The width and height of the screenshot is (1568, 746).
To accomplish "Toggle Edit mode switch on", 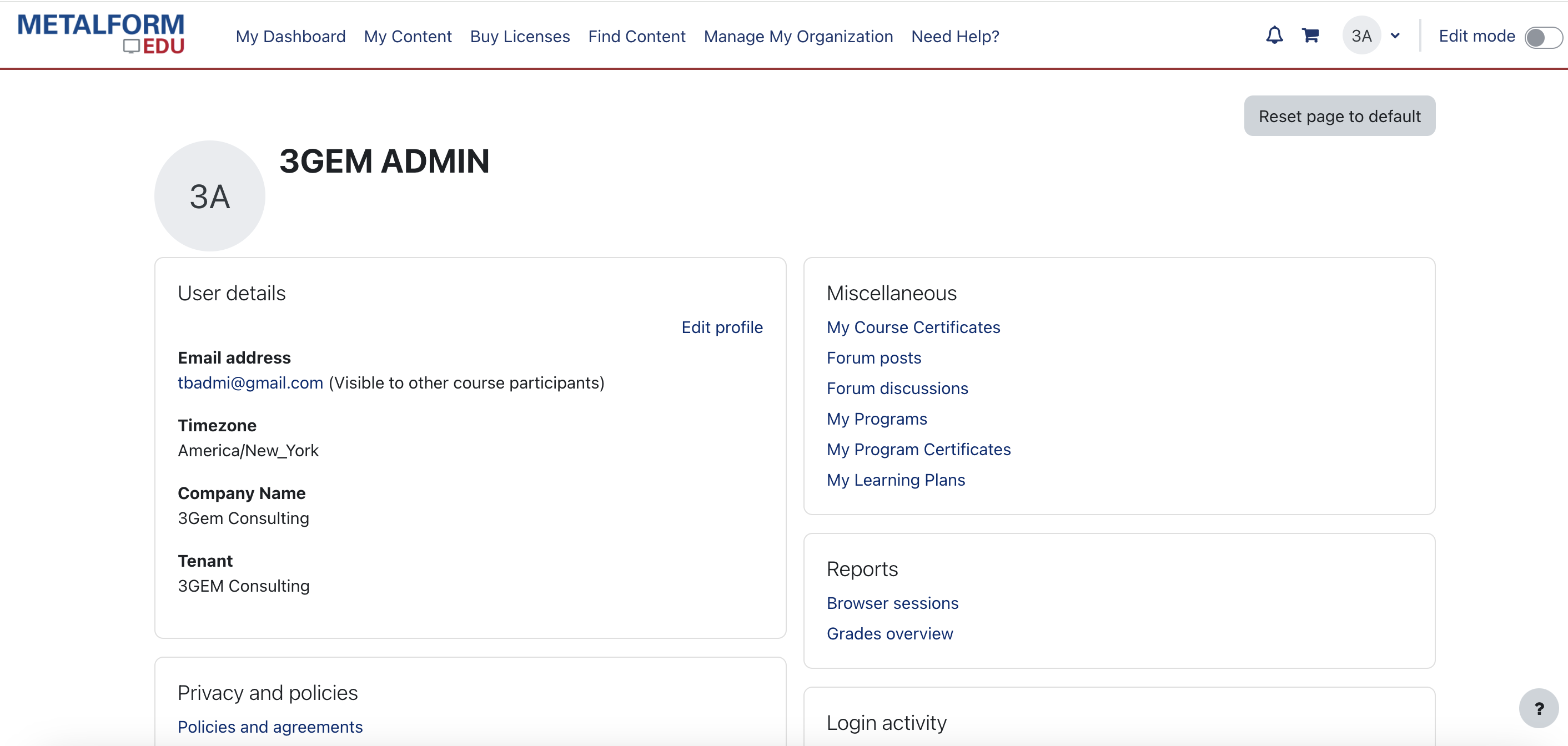I will tap(1542, 37).
